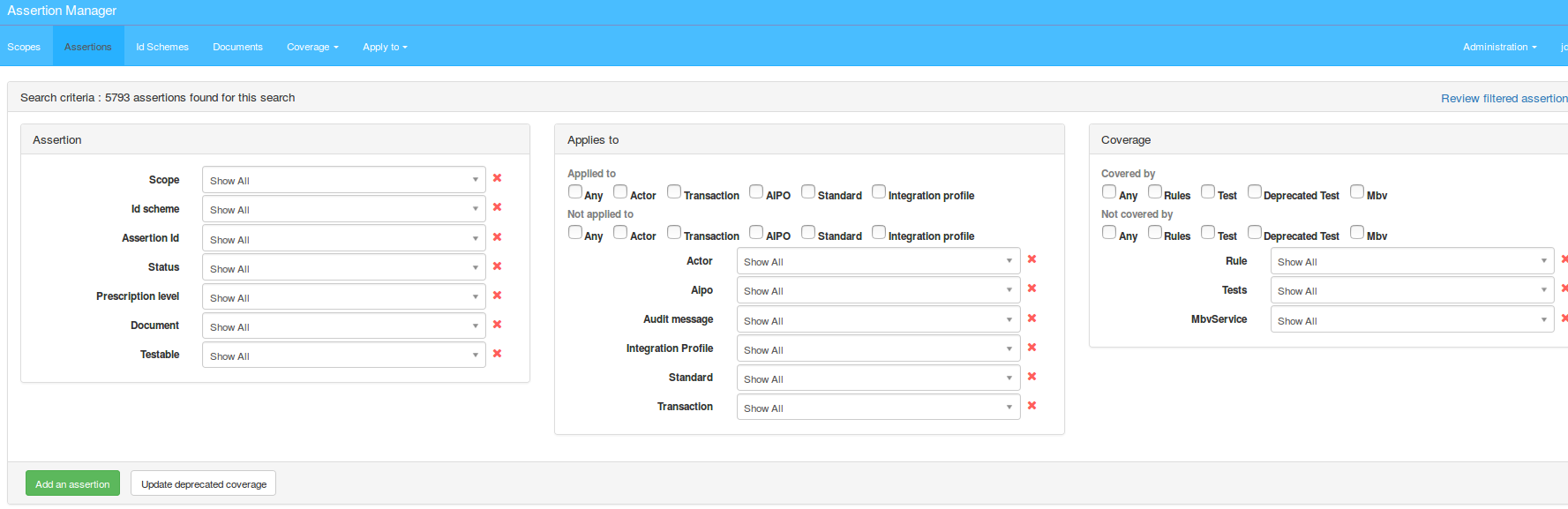Reset Audit message filter red X
The height and width of the screenshot is (509, 1568).
click(1032, 318)
